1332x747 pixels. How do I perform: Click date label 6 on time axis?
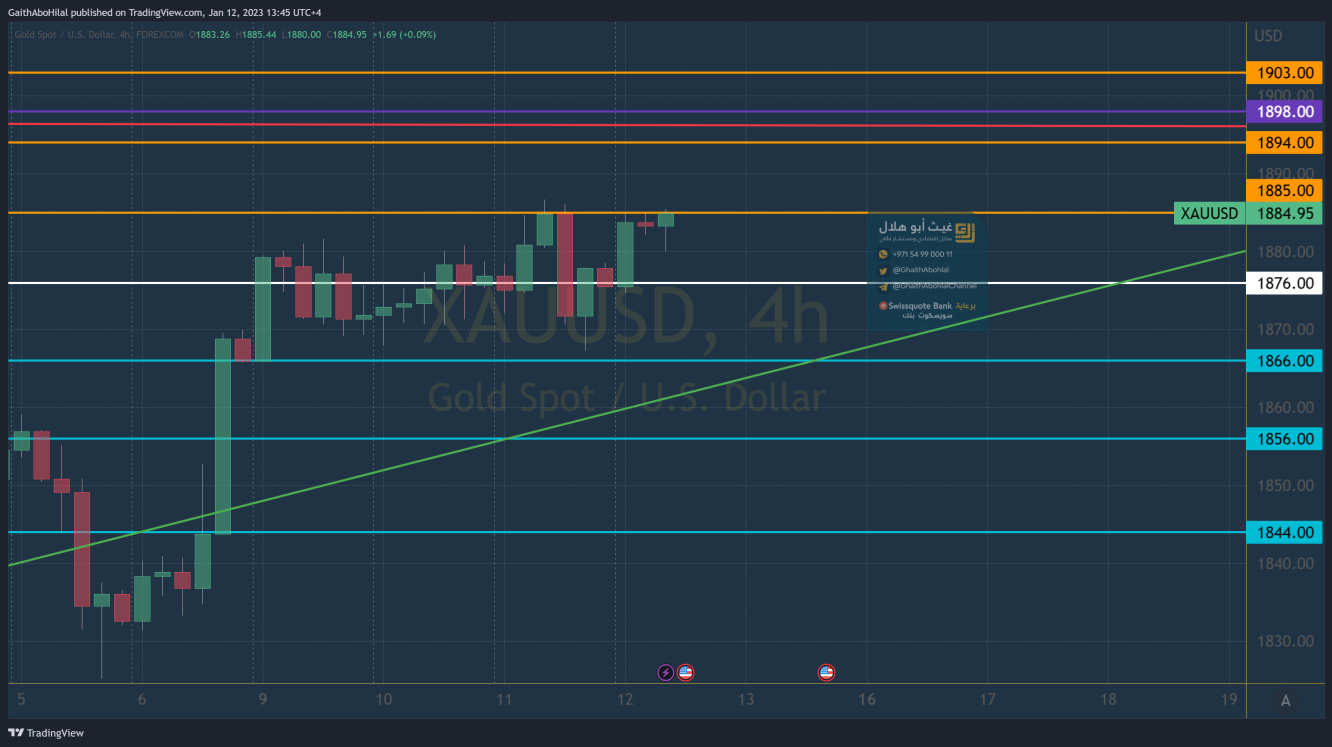point(142,700)
